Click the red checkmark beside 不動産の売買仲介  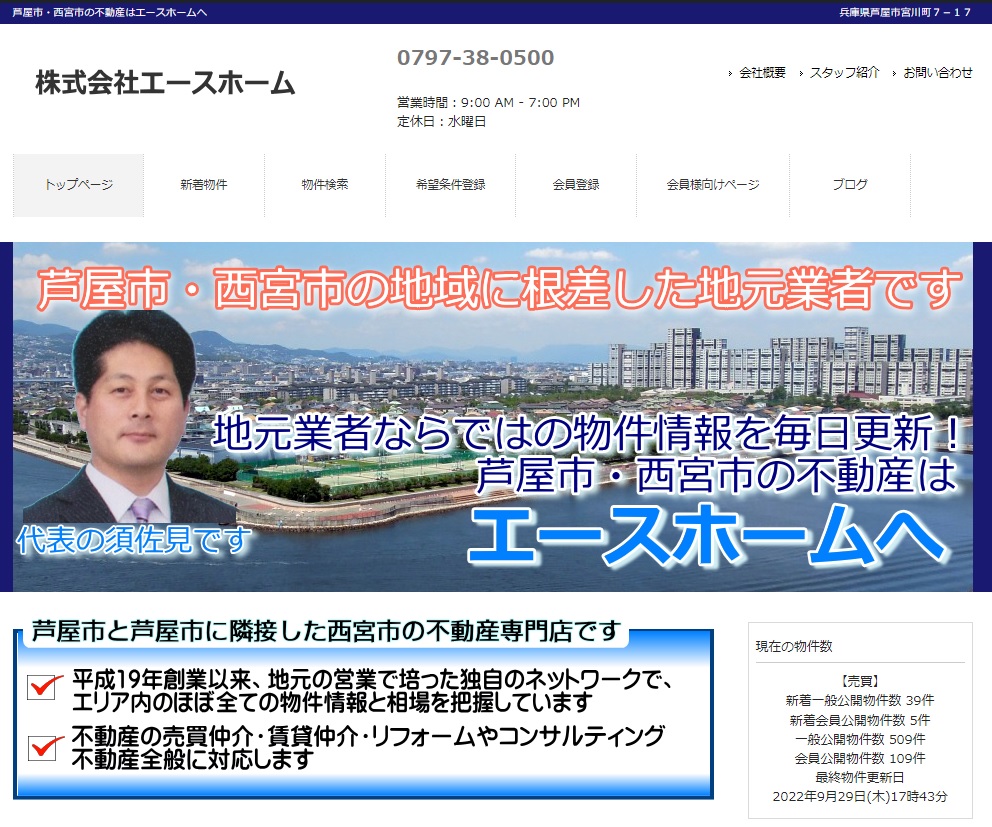point(45,747)
